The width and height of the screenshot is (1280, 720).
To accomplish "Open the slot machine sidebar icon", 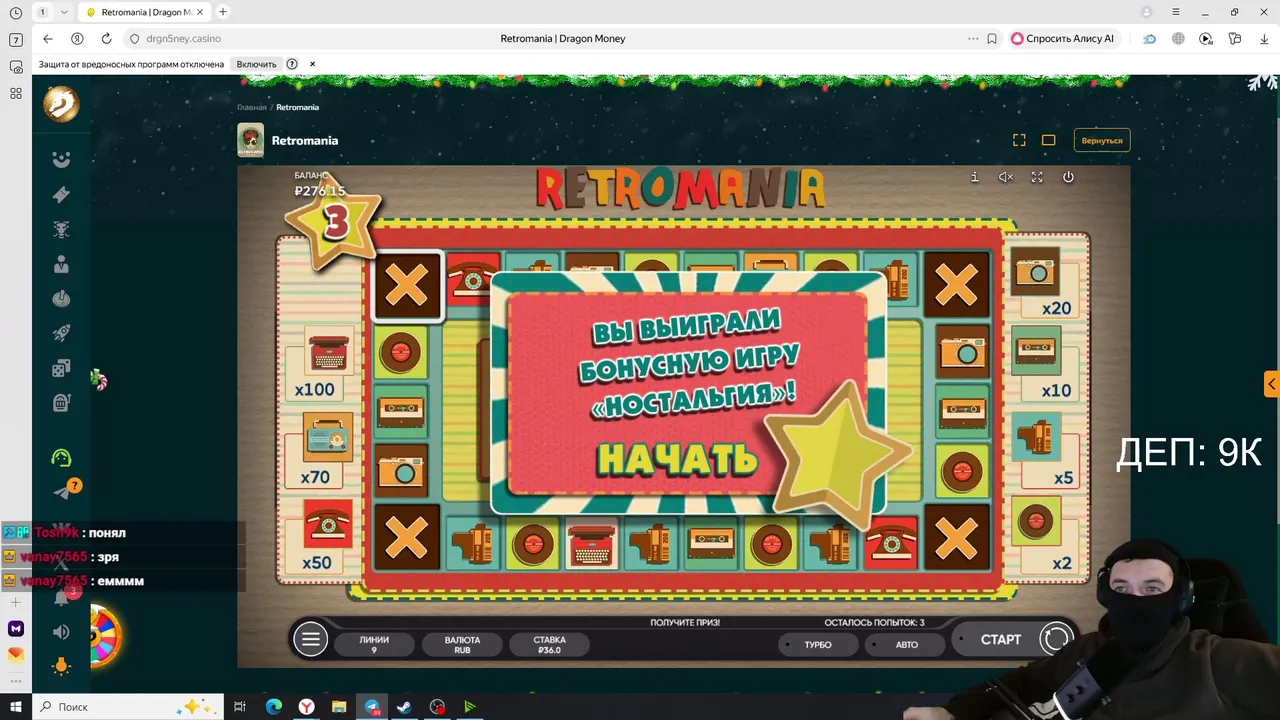I will (x=61, y=403).
